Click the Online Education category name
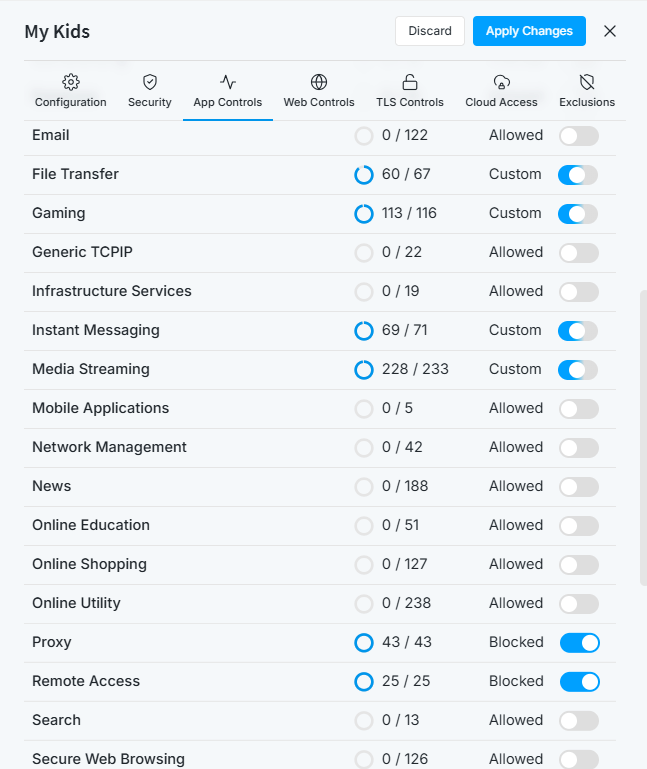The width and height of the screenshot is (647, 769). [x=91, y=525]
